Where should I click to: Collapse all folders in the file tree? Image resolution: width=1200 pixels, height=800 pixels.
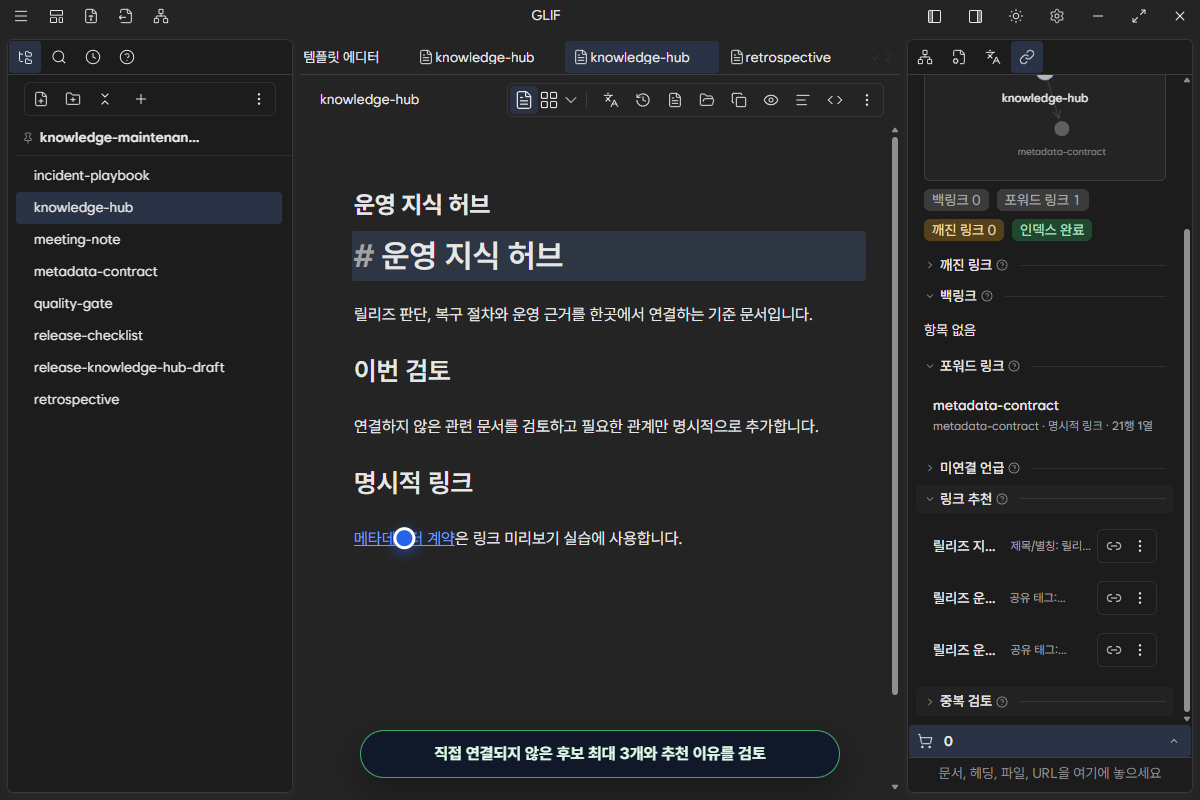coord(105,99)
